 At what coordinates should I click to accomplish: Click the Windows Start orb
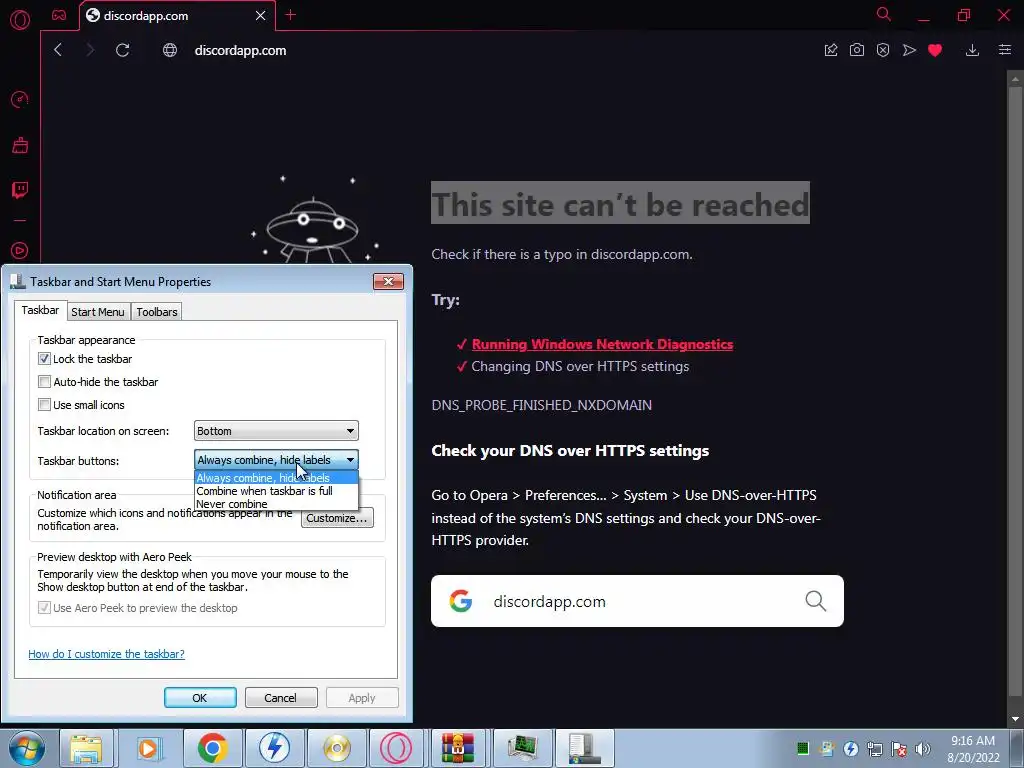27,748
